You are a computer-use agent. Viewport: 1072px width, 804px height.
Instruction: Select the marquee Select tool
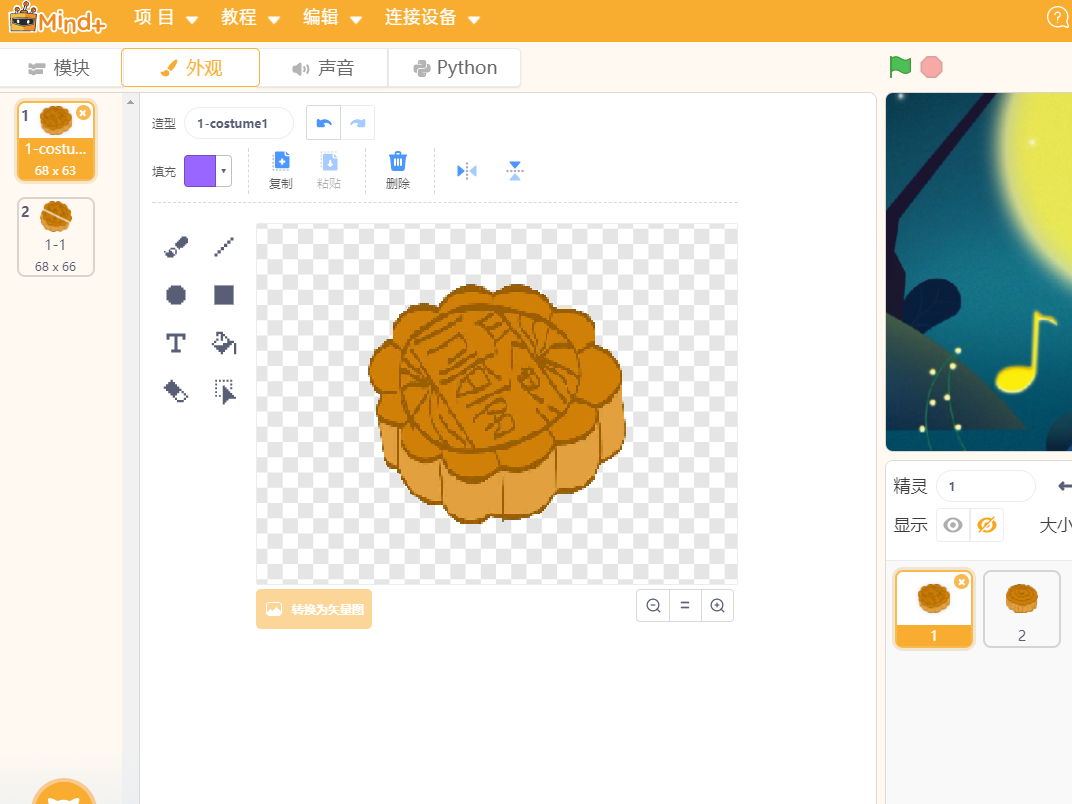pyautogui.click(x=224, y=391)
